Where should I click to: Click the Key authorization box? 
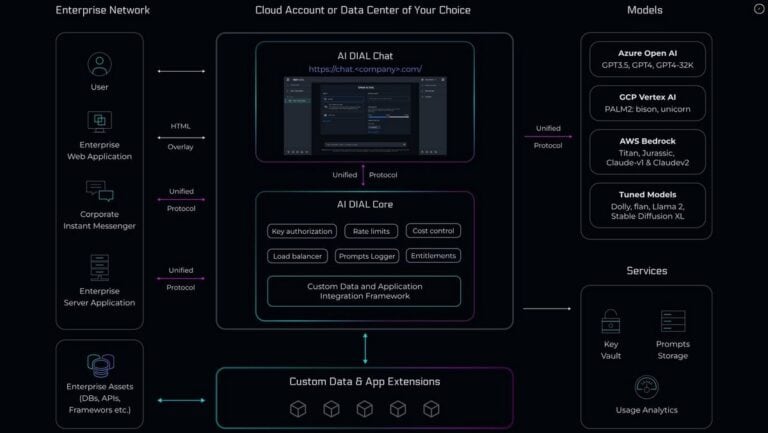[x=302, y=231]
